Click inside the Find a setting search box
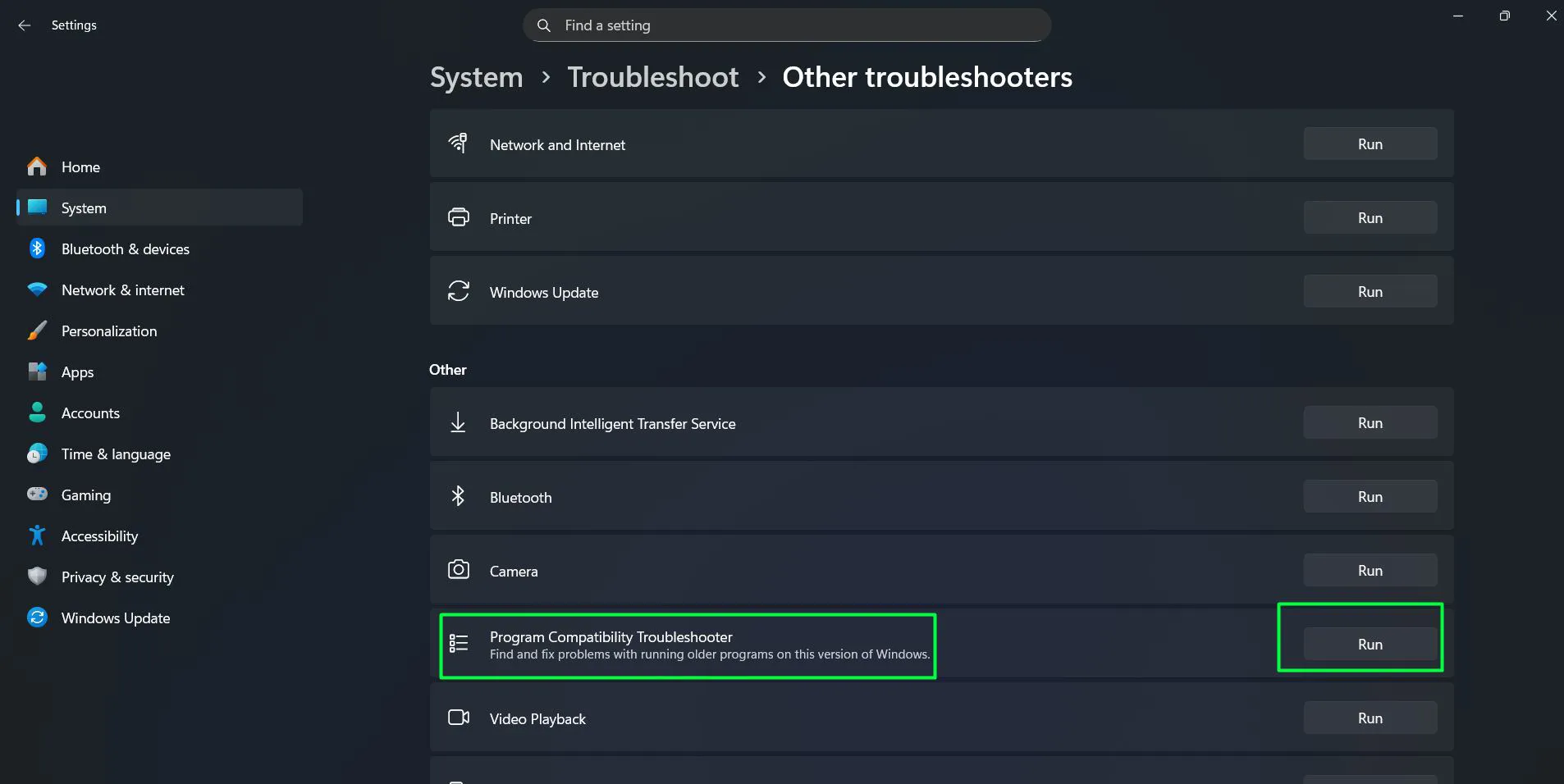The image size is (1564, 784). 785,25
